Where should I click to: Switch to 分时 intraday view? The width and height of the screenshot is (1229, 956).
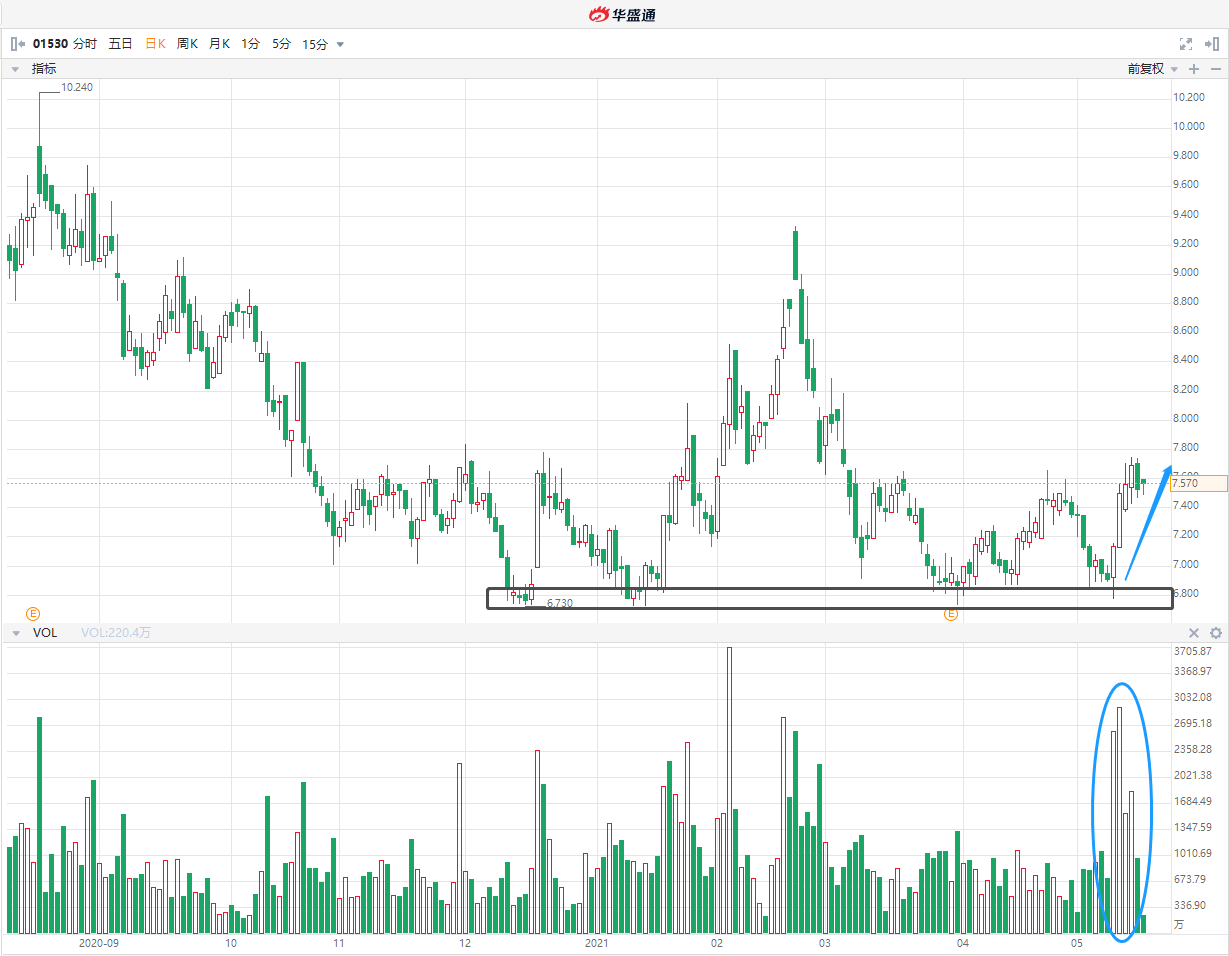click(85, 44)
